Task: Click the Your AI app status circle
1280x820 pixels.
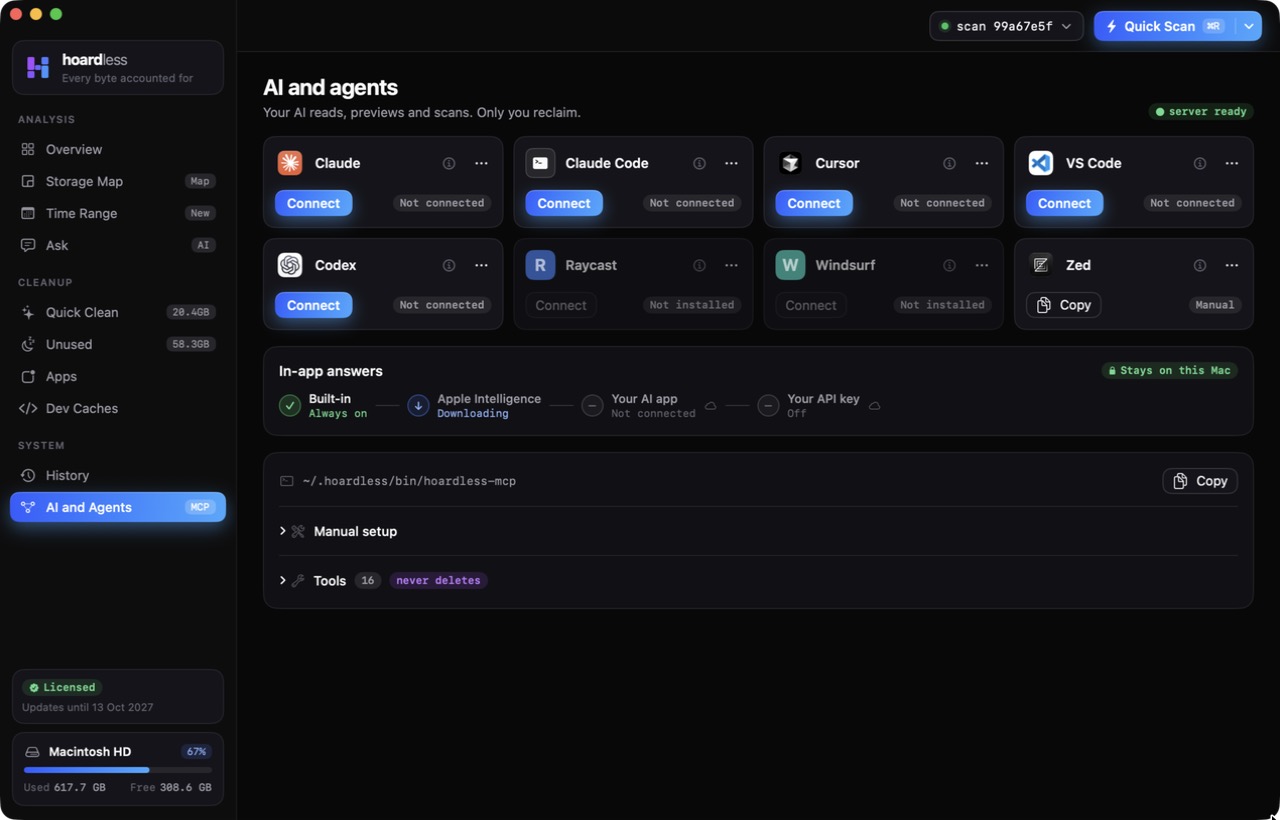Action: pos(593,405)
